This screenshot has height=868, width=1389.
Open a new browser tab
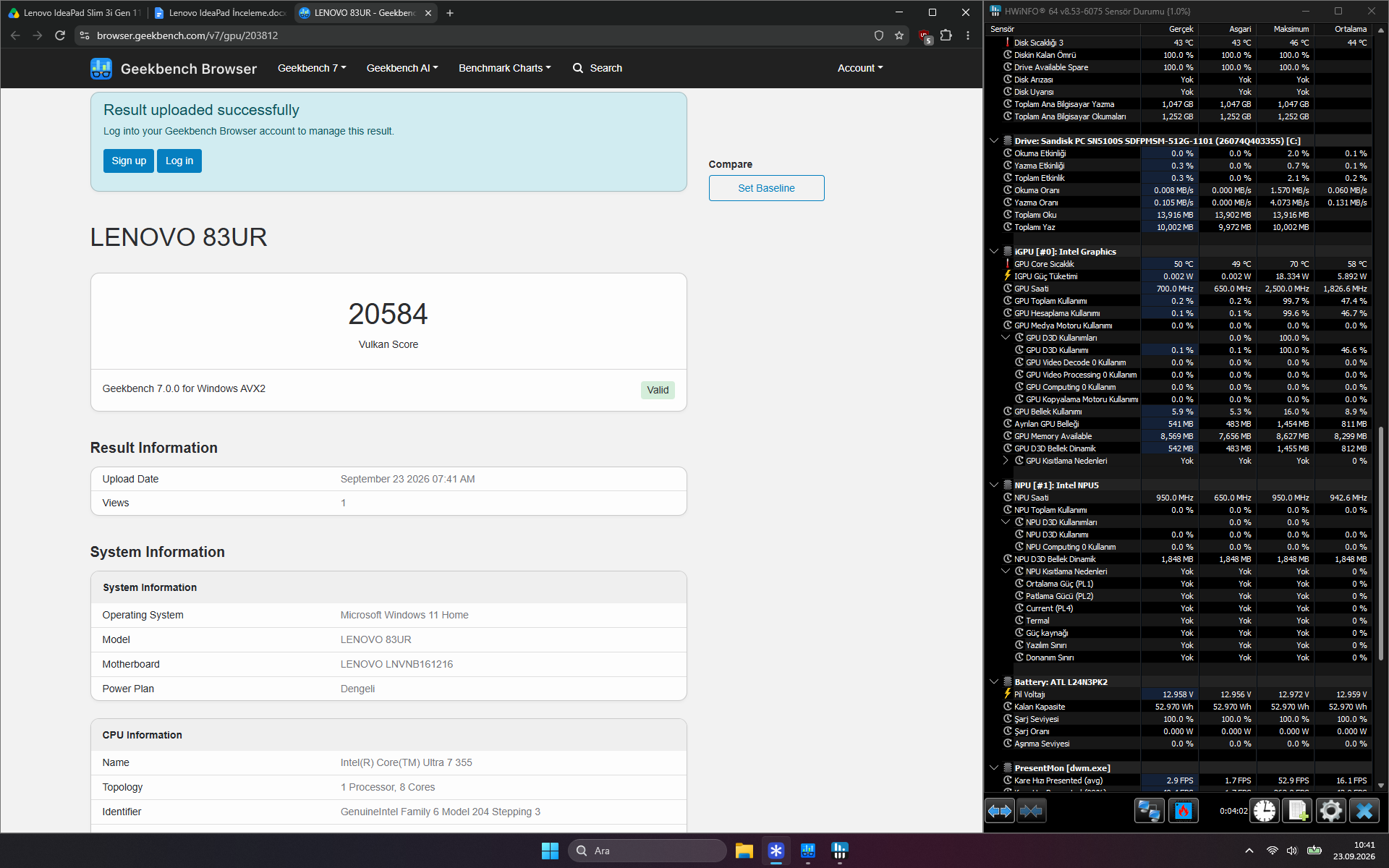[450, 13]
